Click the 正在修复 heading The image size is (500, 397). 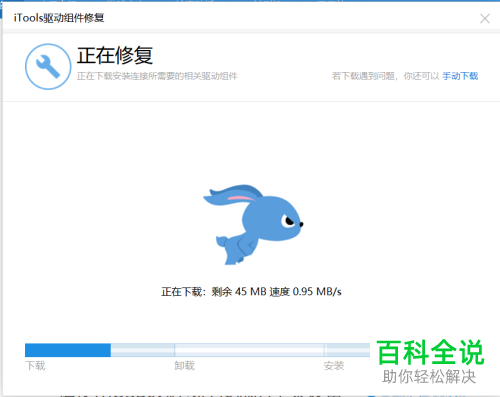tap(115, 55)
